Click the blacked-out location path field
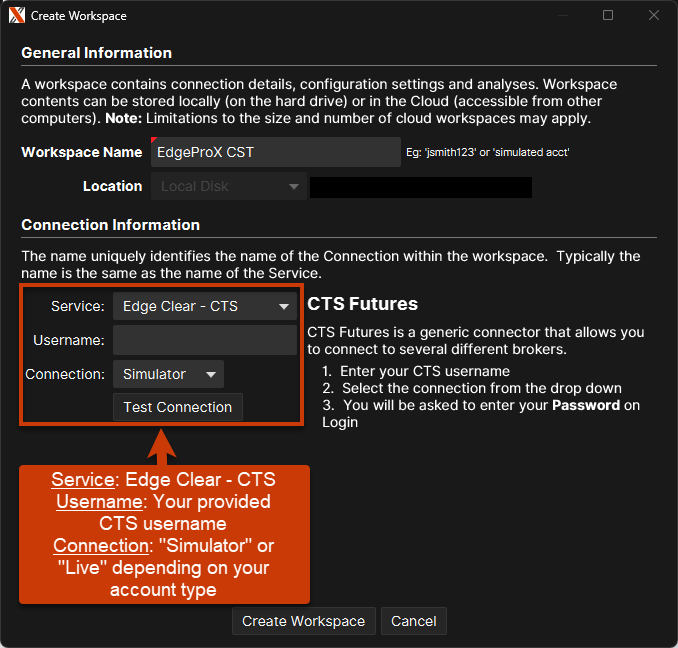Viewport: 678px width, 648px height. [420, 187]
